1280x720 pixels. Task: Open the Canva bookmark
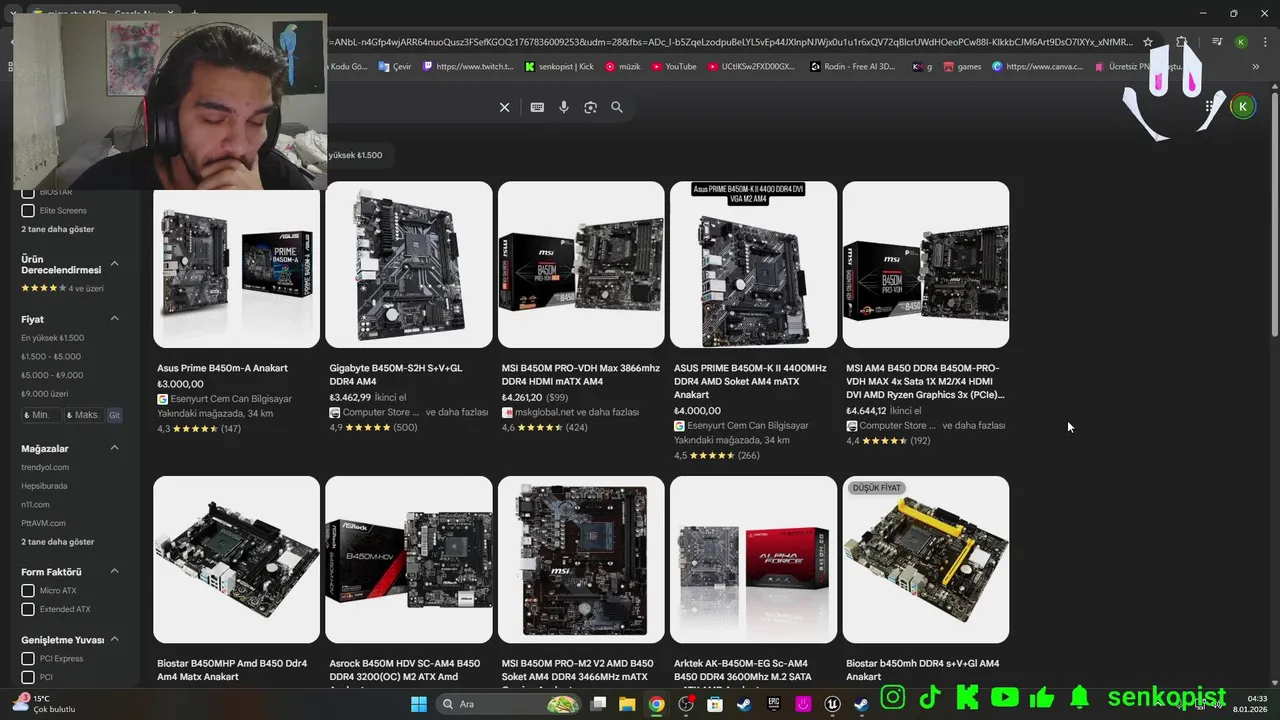pos(1037,67)
